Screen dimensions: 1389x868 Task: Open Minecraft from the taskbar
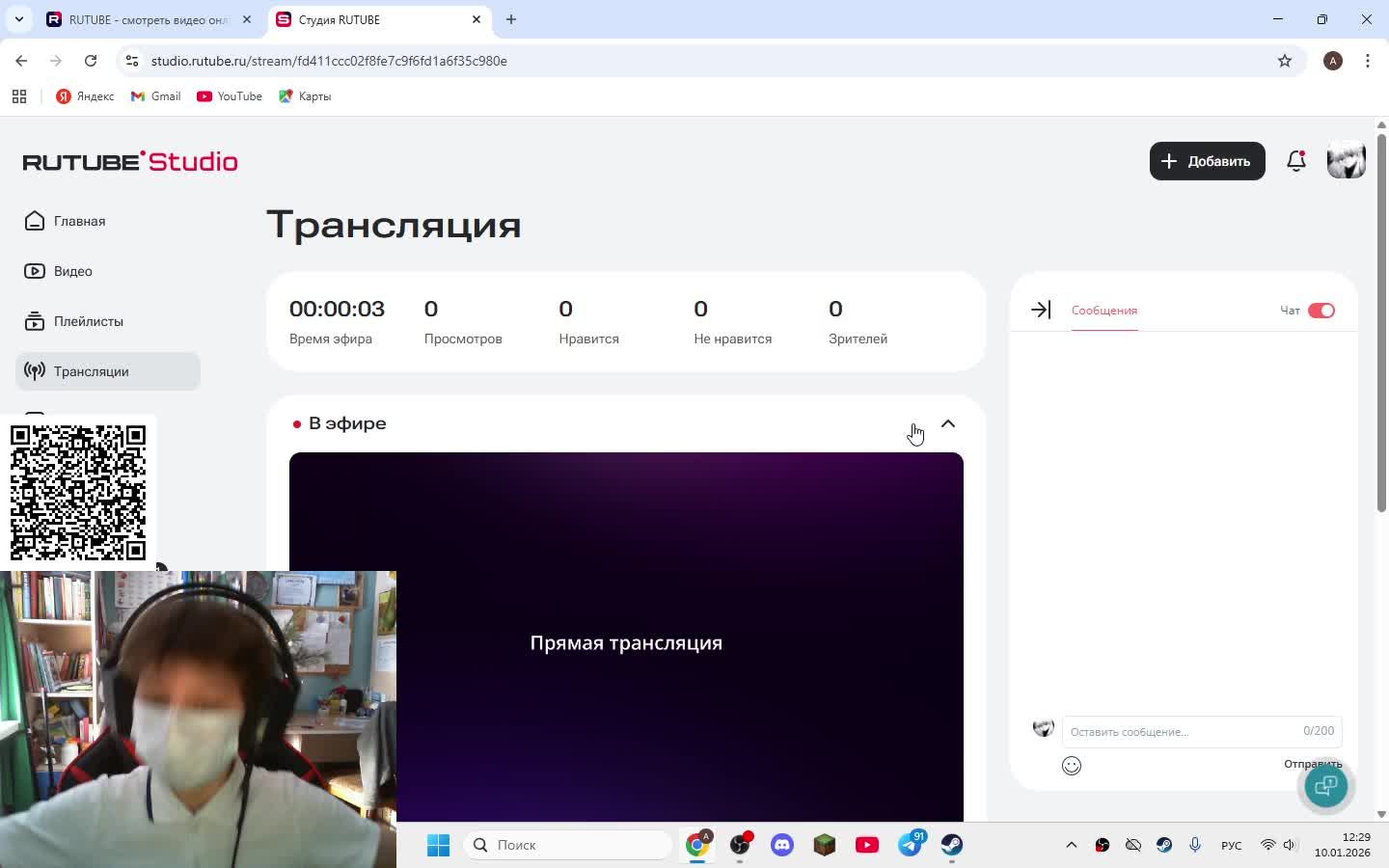click(x=825, y=845)
